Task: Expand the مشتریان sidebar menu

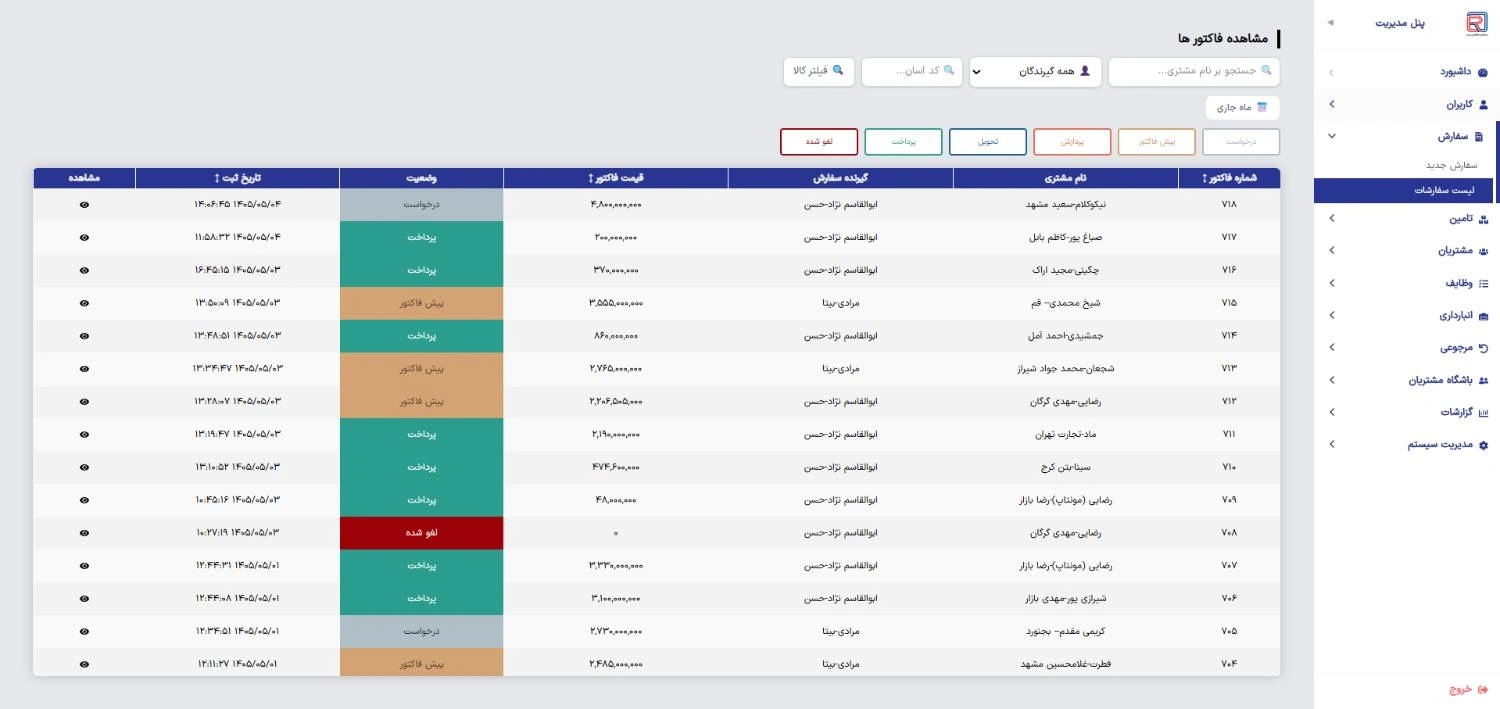Action: point(1407,251)
